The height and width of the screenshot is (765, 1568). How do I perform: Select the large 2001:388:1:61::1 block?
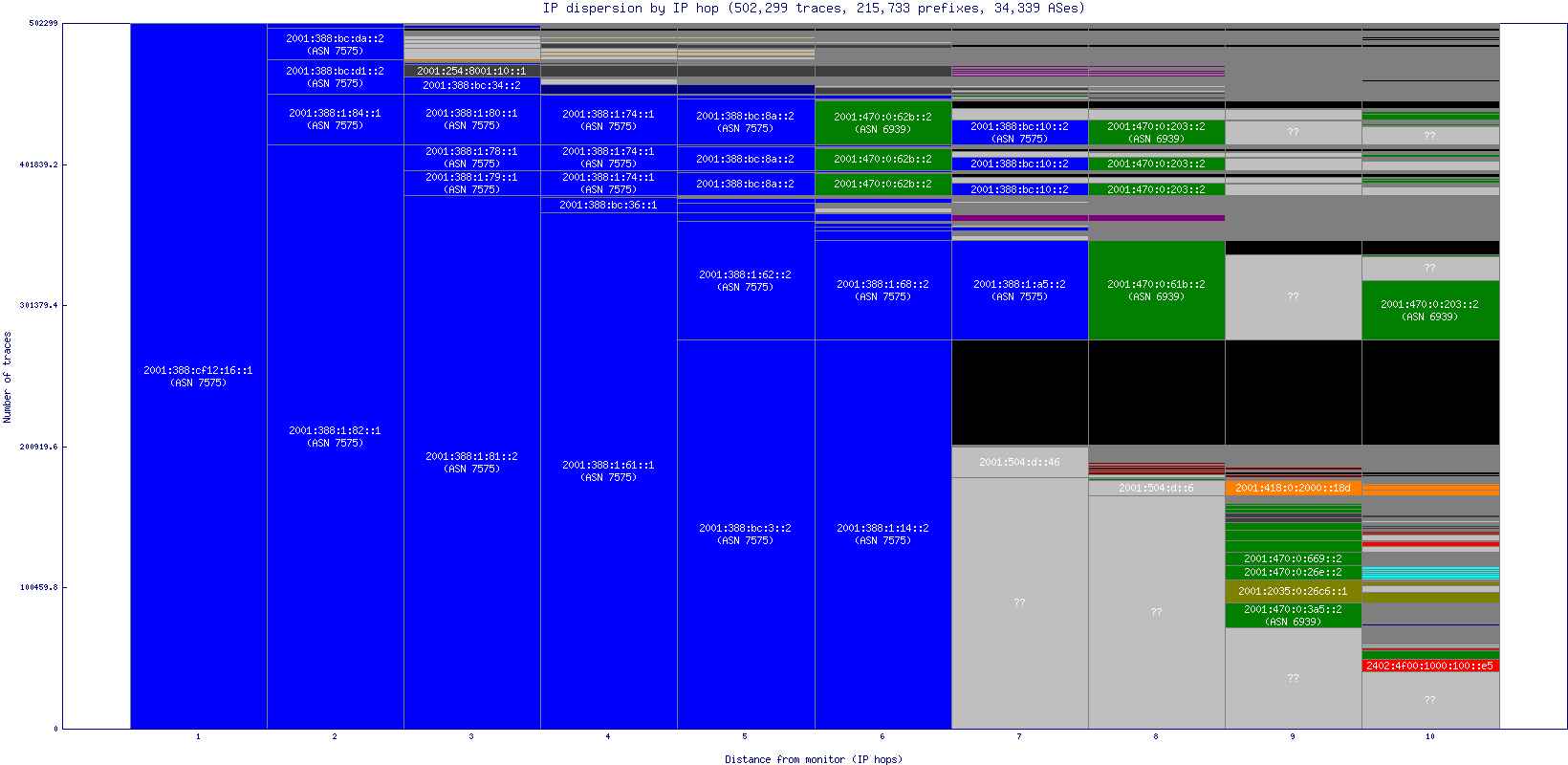click(x=609, y=470)
